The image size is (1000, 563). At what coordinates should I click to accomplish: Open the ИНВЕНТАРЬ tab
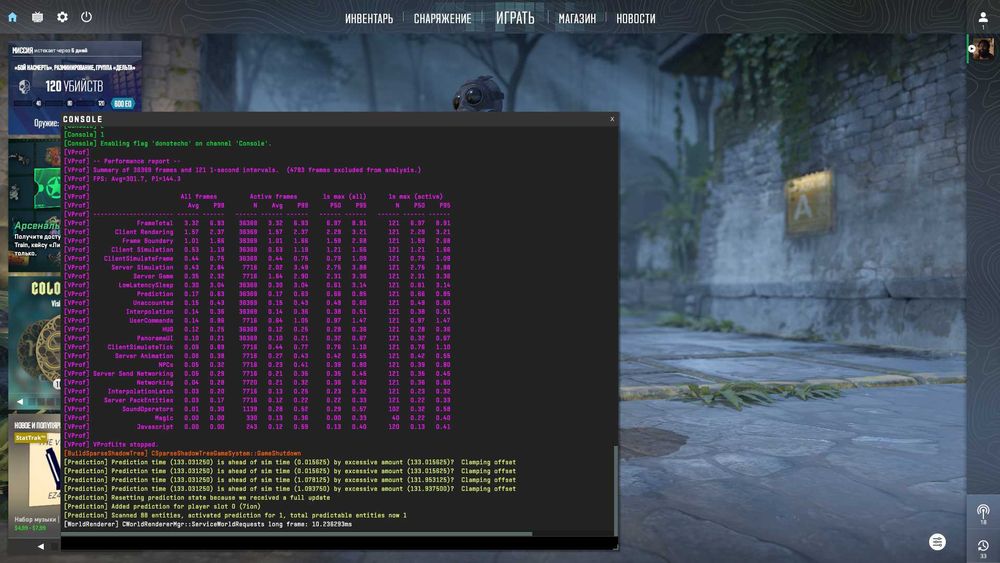tap(369, 18)
